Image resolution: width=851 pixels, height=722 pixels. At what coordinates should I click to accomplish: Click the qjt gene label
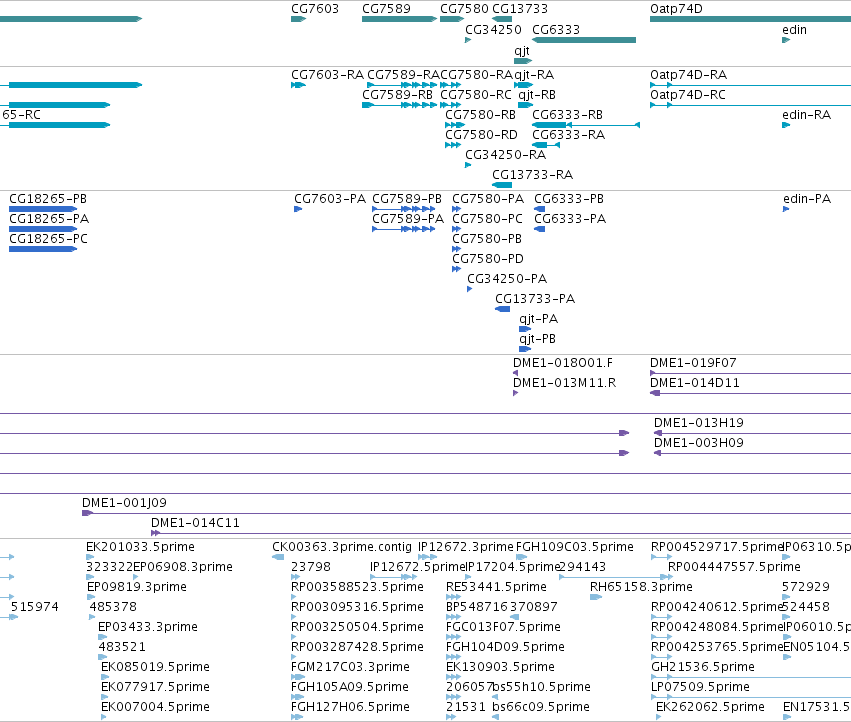[522, 50]
